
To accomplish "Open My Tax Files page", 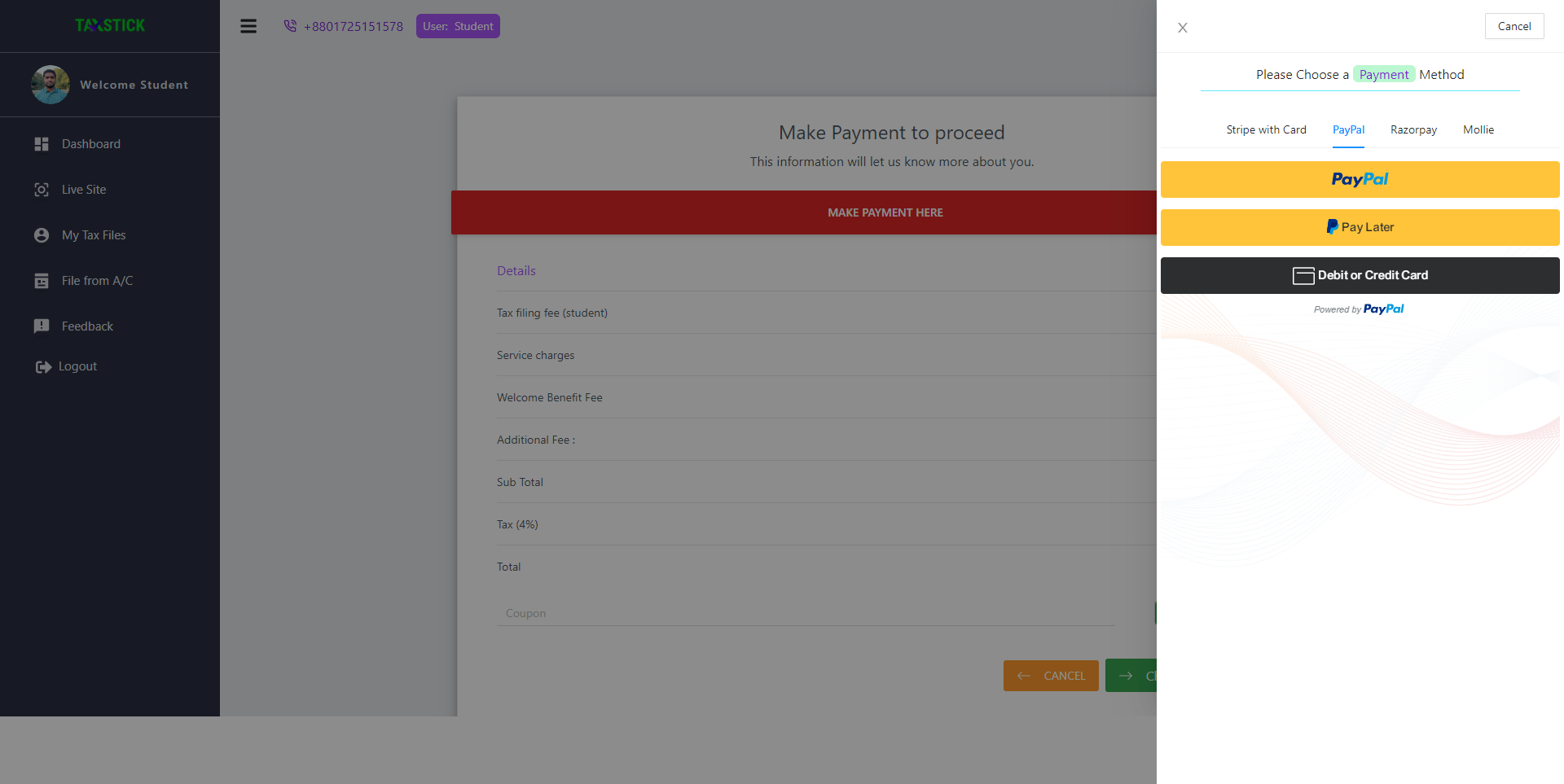I will click(x=94, y=235).
